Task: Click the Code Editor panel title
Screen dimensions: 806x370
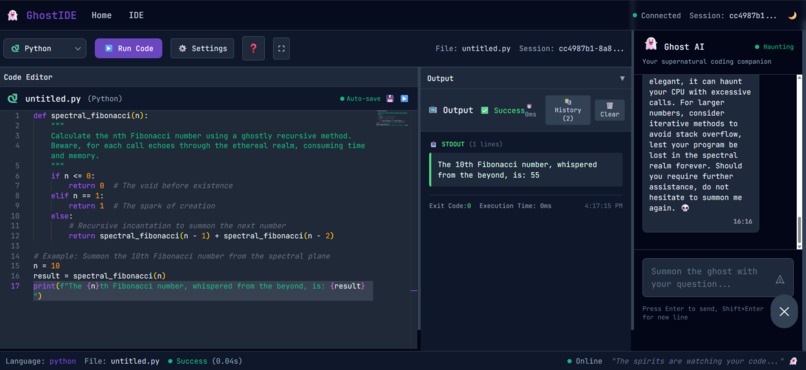Action: pos(28,77)
